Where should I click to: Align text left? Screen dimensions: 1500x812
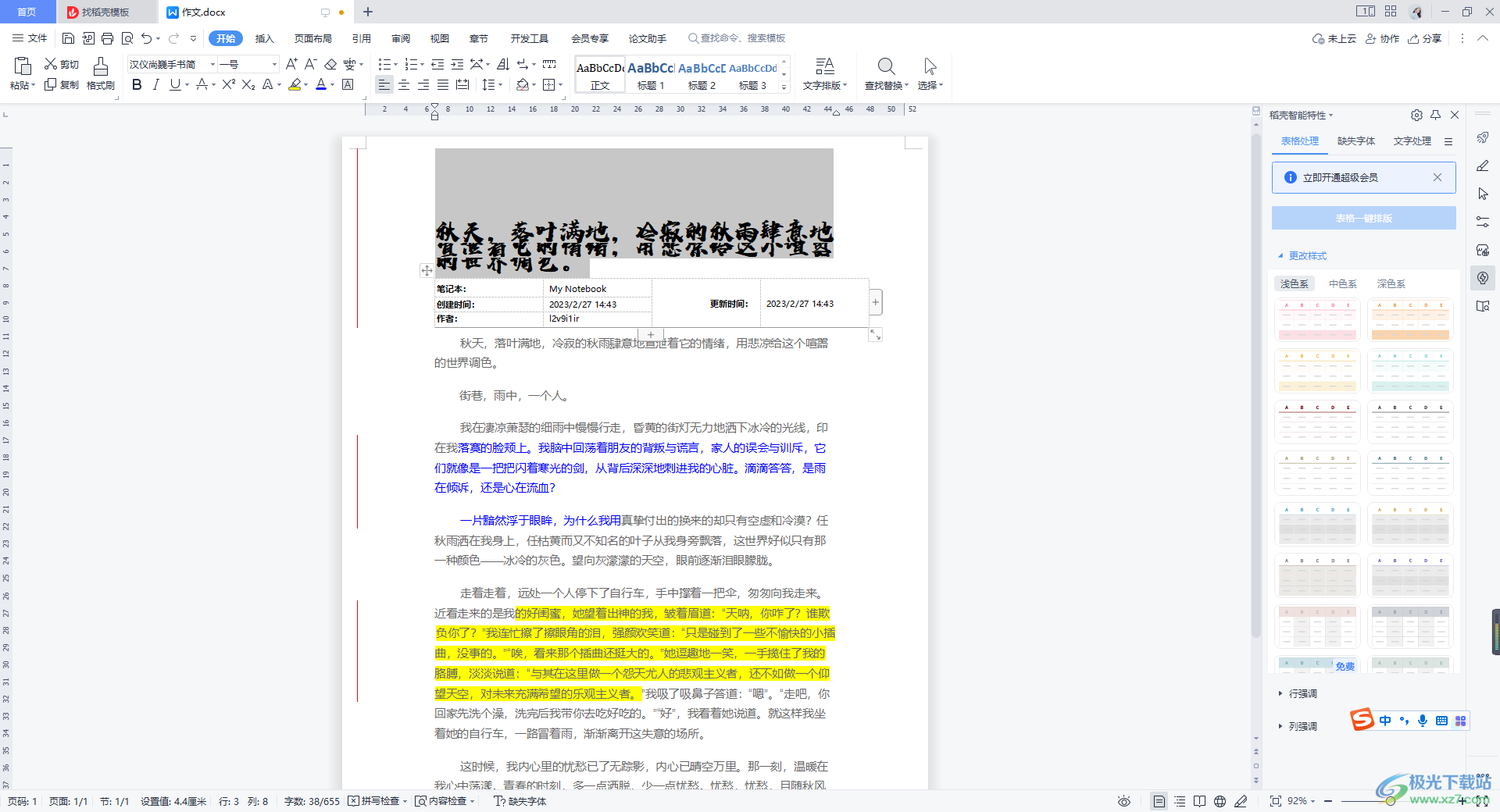384,84
